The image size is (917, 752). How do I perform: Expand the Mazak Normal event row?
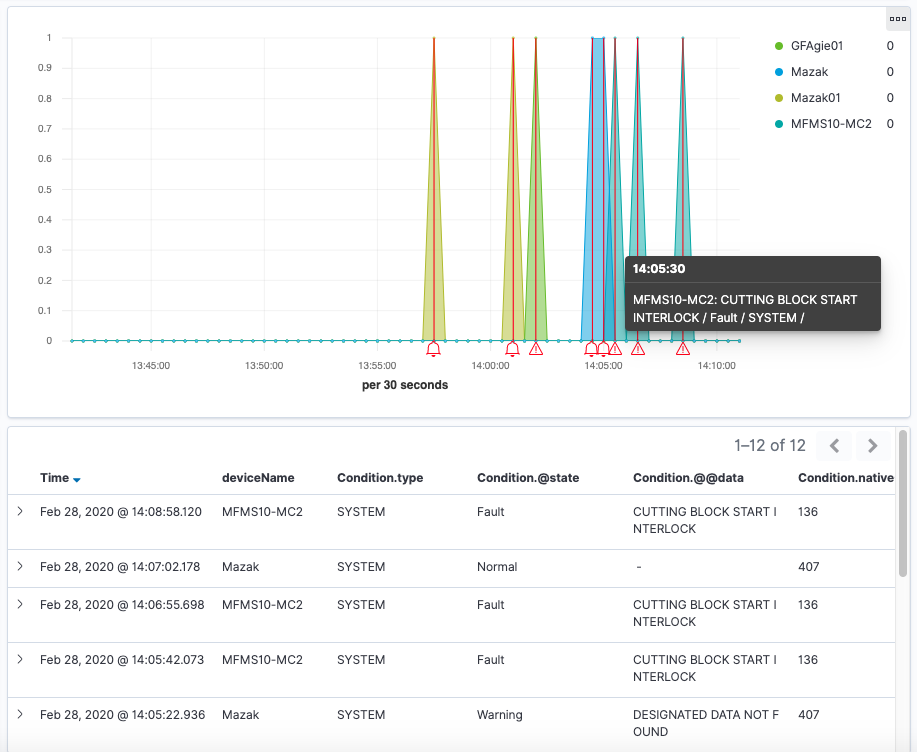coord(19,566)
